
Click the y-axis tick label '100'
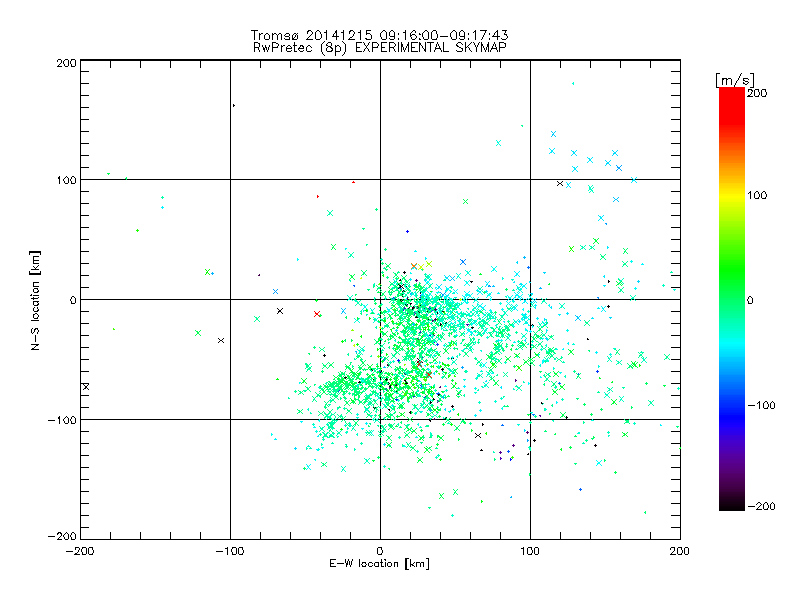pos(67,180)
